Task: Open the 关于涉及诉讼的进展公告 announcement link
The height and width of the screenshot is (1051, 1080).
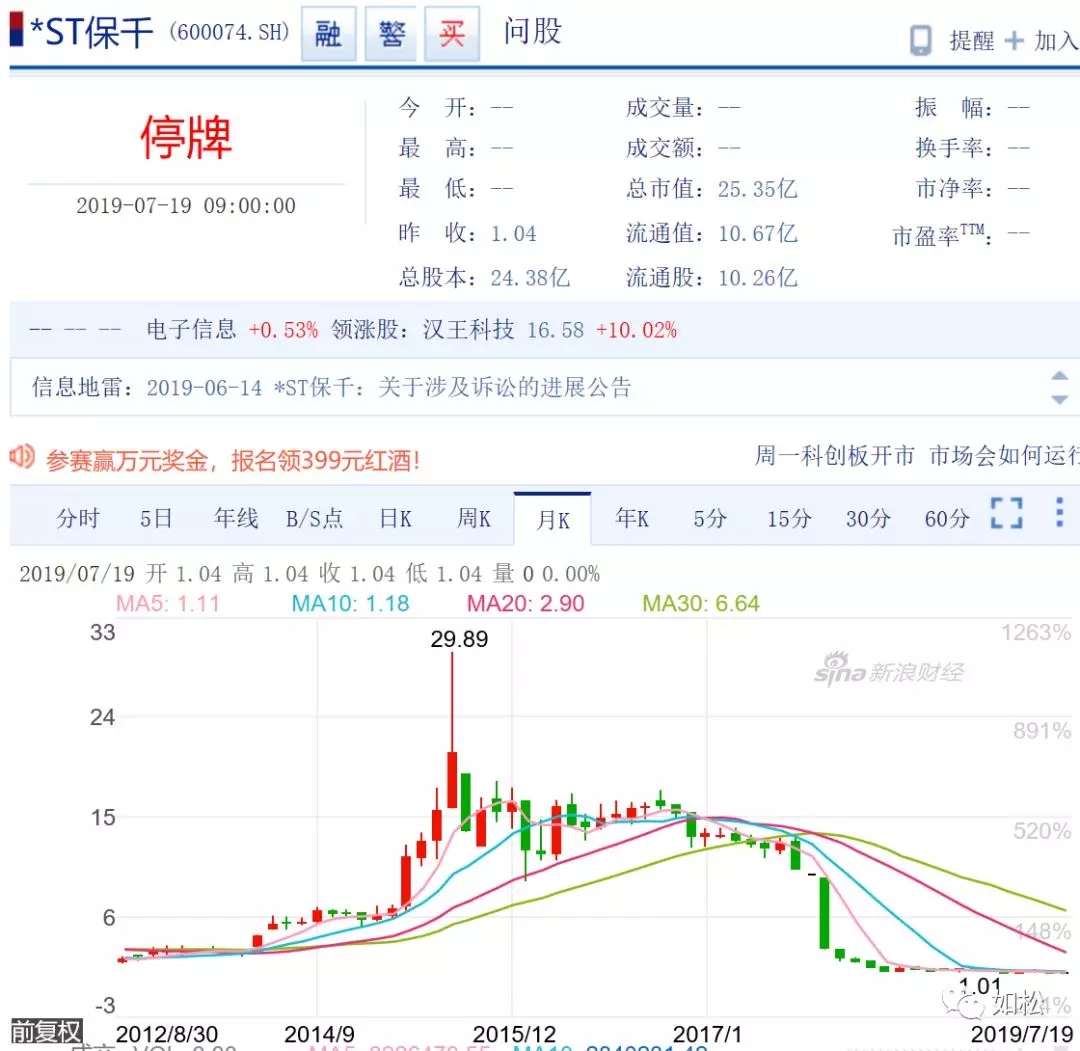Action: tap(504, 388)
